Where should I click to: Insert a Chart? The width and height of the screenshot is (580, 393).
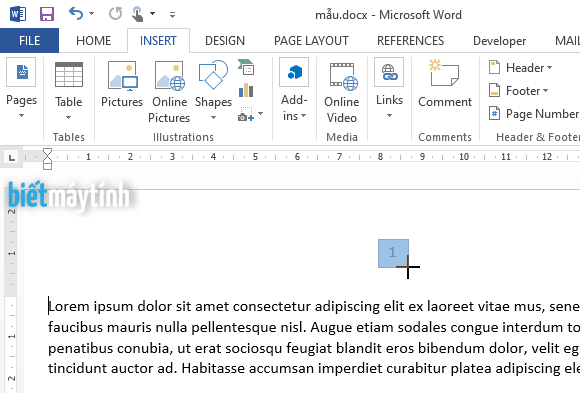[x=246, y=90]
